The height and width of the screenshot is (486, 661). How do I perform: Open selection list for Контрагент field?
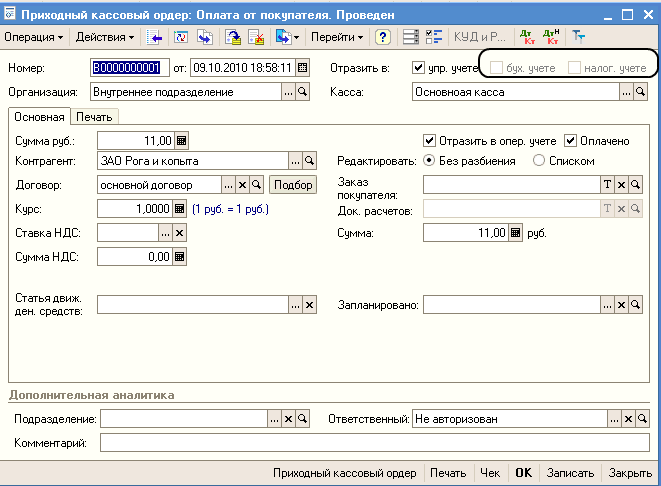click(x=295, y=161)
